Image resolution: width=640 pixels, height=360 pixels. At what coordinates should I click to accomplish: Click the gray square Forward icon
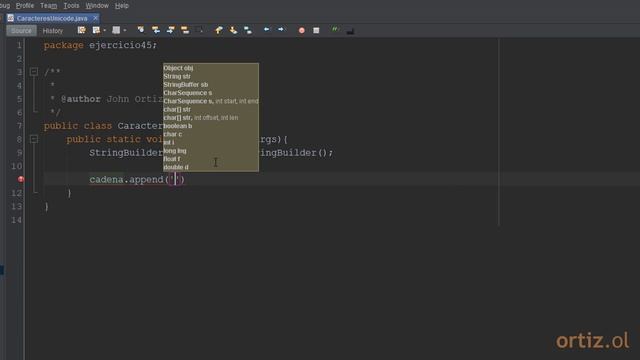click(x=116, y=30)
